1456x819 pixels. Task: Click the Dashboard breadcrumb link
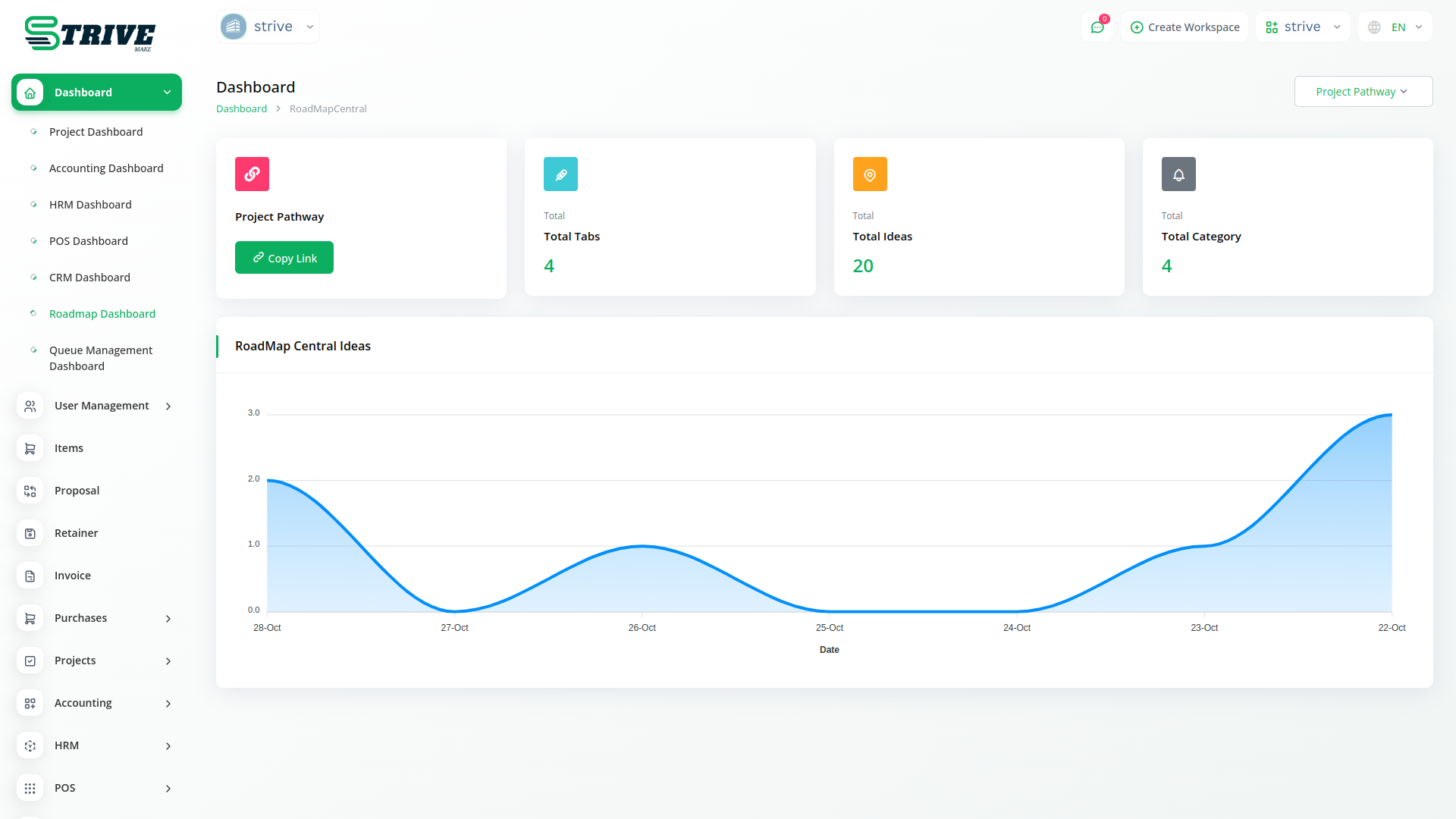(x=241, y=108)
